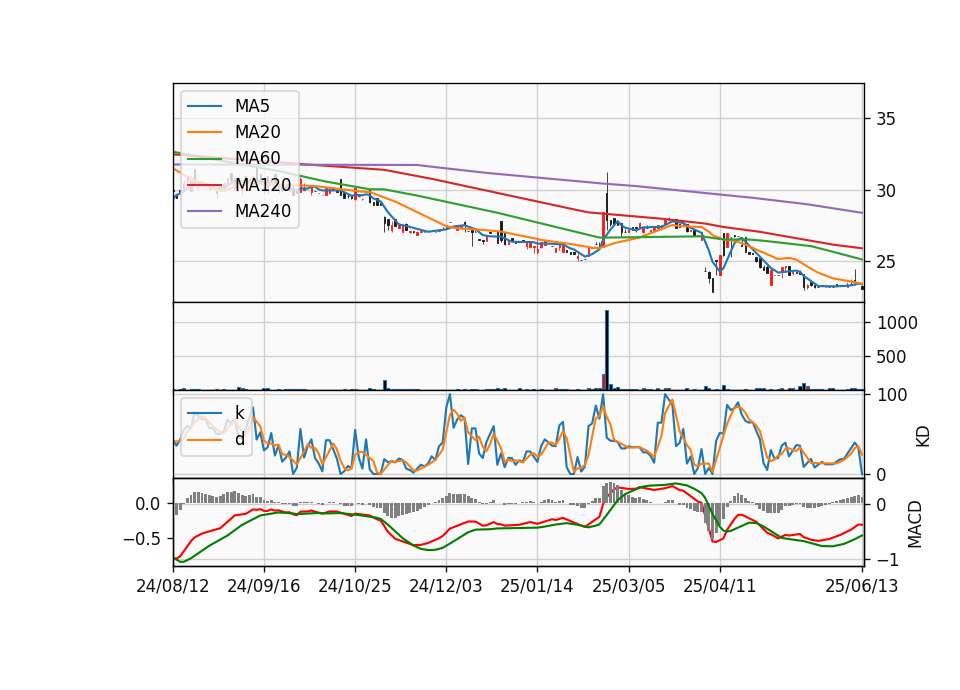Click the KD axis title

(x=923, y=436)
